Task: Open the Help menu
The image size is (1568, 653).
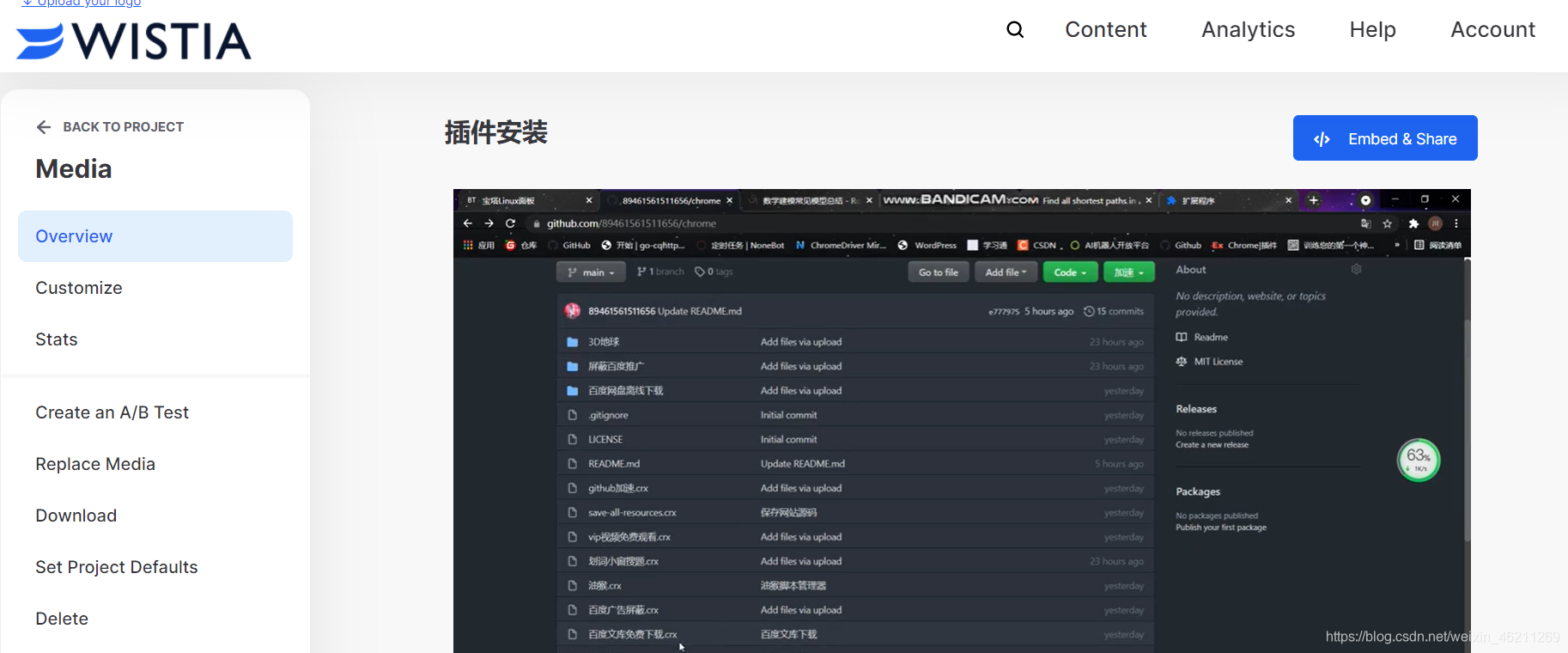Action: click(x=1372, y=30)
